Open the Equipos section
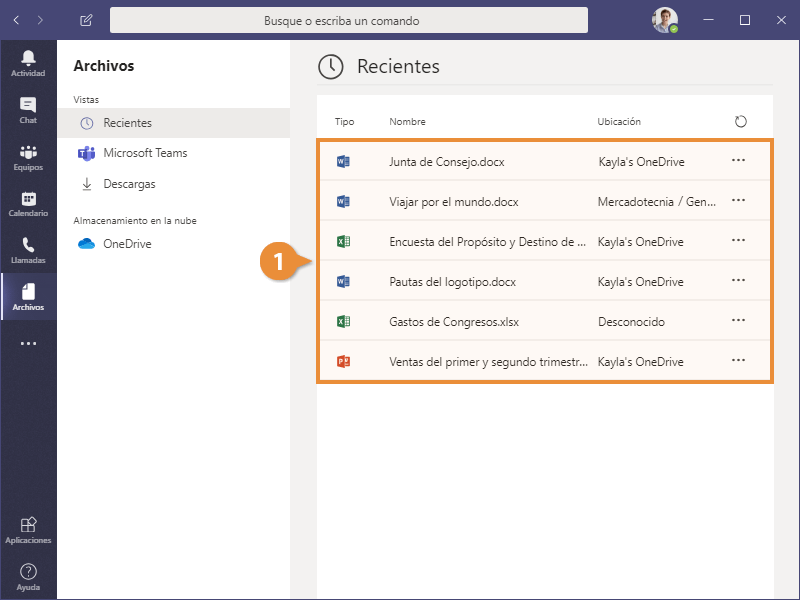The height and width of the screenshot is (600, 800). (x=29, y=155)
